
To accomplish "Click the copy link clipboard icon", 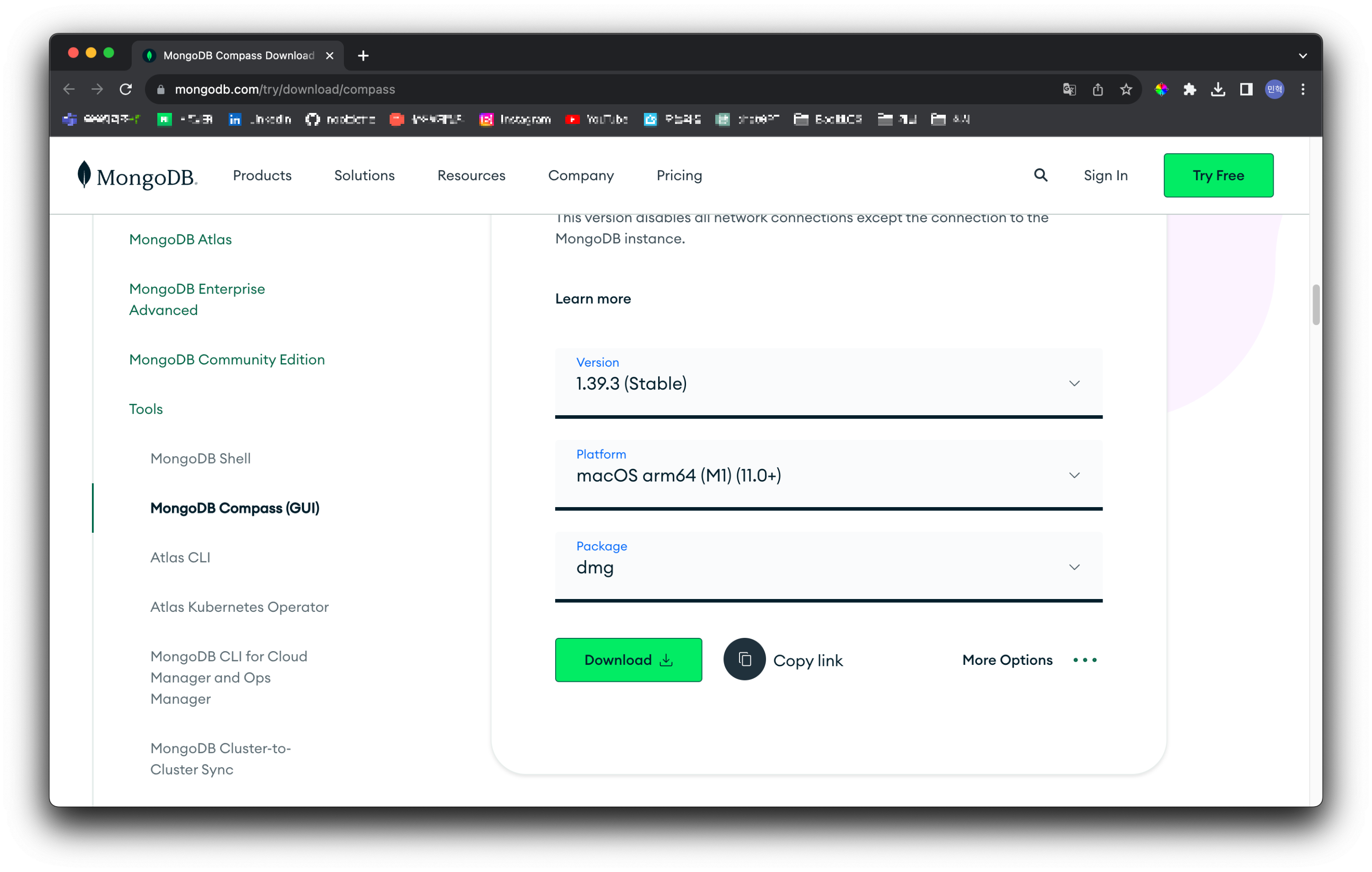I will pyautogui.click(x=744, y=659).
